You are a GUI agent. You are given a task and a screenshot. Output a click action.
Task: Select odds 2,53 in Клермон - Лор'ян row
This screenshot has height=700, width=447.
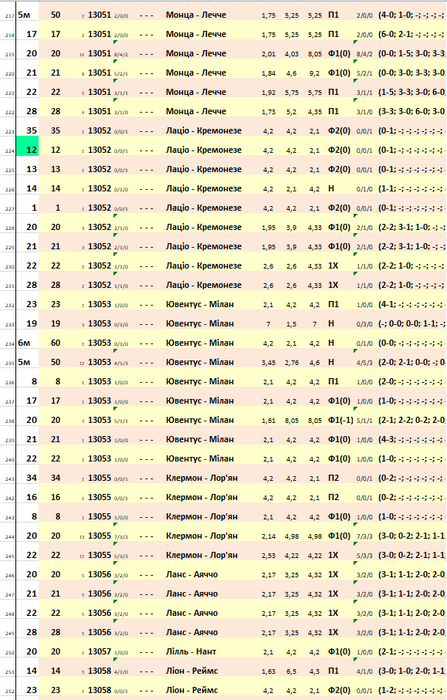(268, 556)
